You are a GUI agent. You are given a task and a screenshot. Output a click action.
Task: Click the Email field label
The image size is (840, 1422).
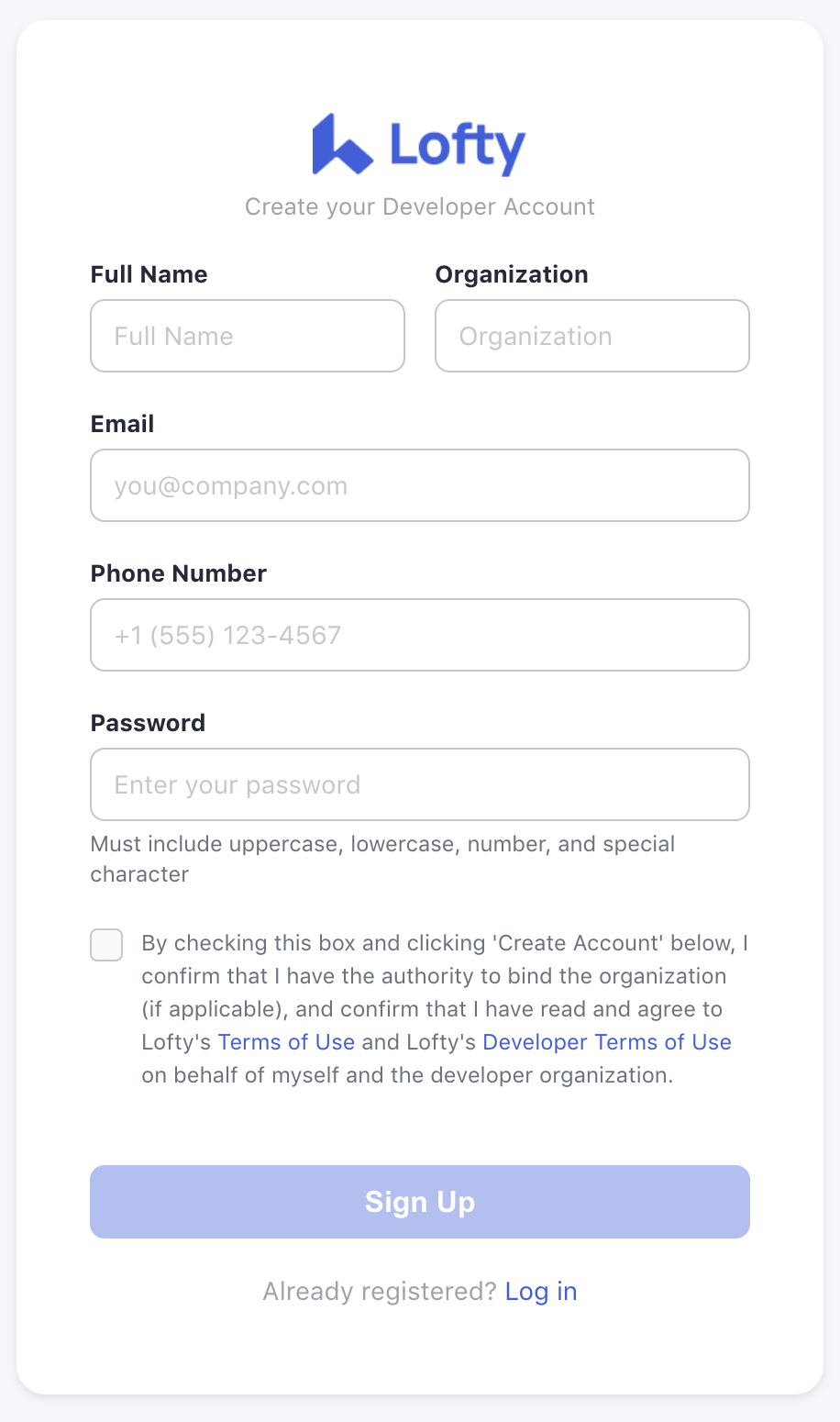(x=122, y=424)
